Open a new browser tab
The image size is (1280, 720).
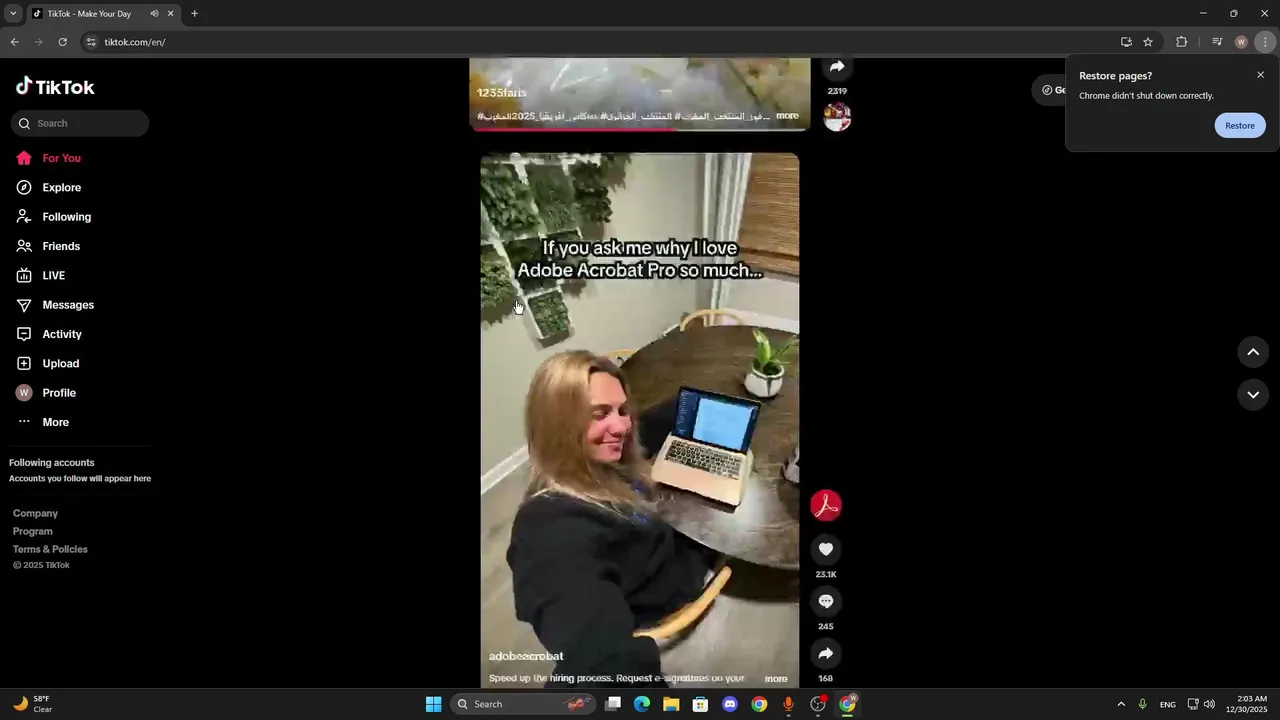194,14
